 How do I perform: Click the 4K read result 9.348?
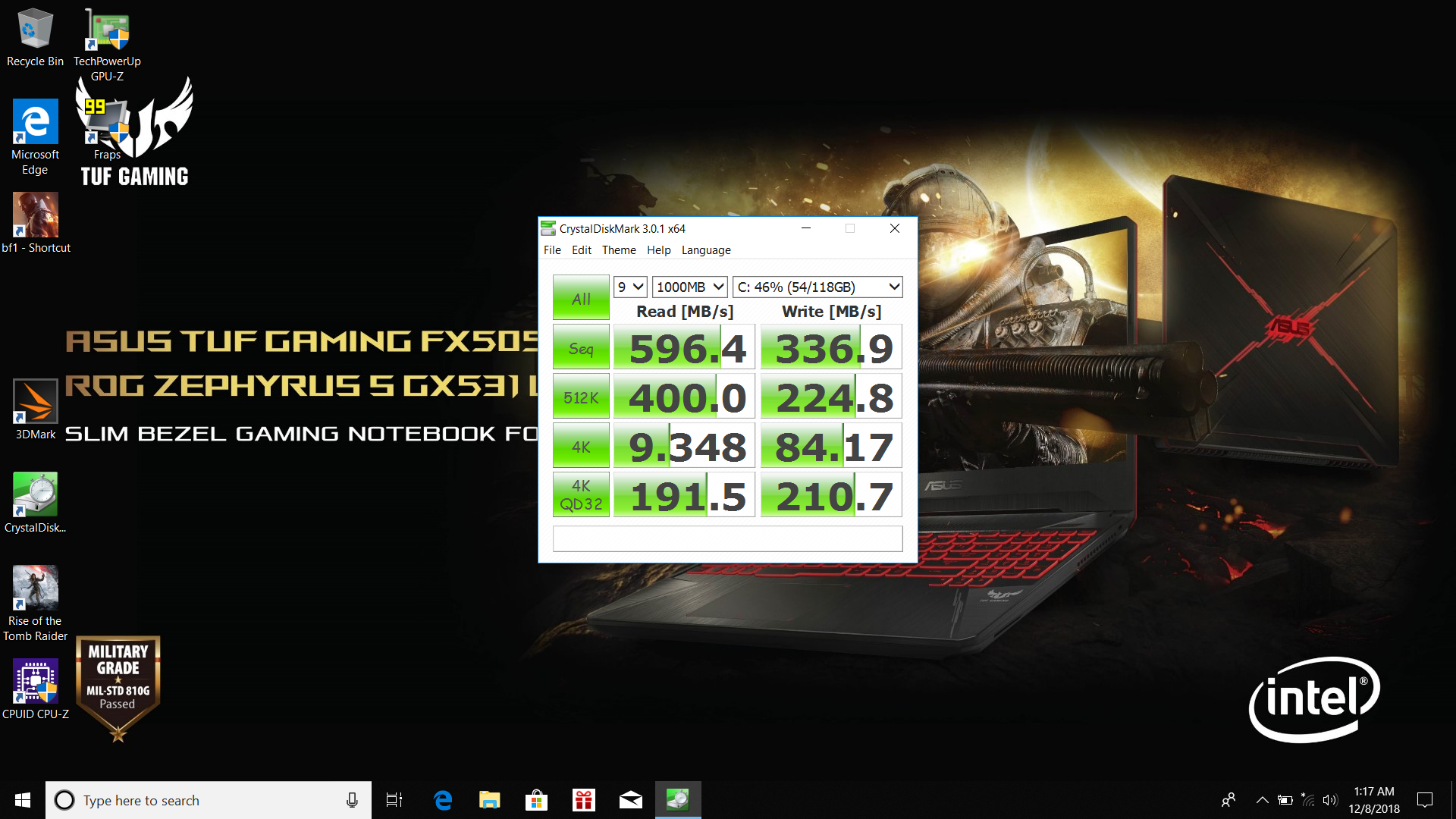pyautogui.click(x=684, y=446)
